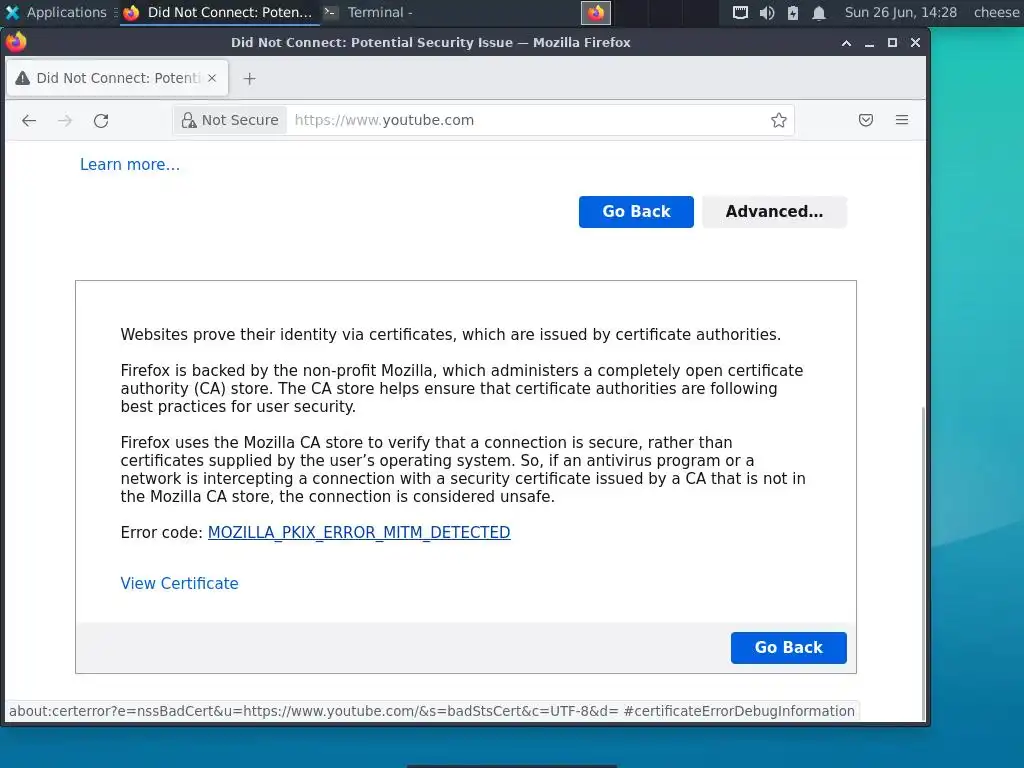The image size is (1024, 768).
Task: Open the cheese user menu
Action: click(x=997, y=12)
